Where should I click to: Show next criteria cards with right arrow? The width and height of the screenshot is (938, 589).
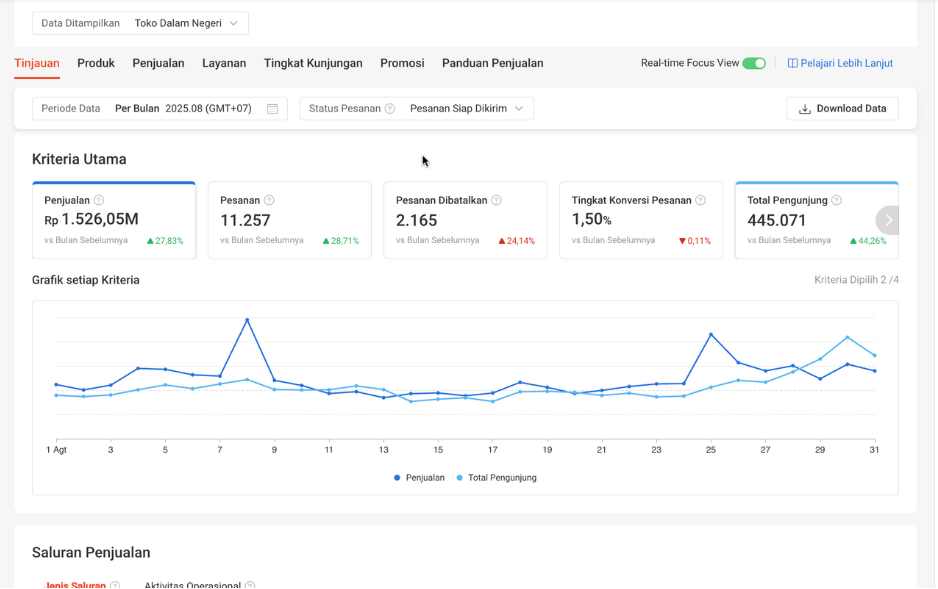888,220
